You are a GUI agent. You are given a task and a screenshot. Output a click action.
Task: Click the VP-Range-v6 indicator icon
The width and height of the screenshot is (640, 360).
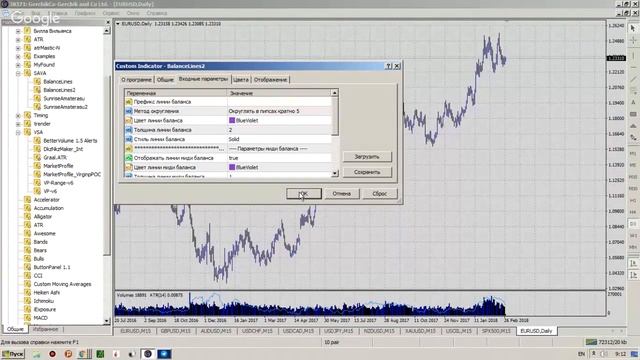pyautogui.click(x=37, y=183)
